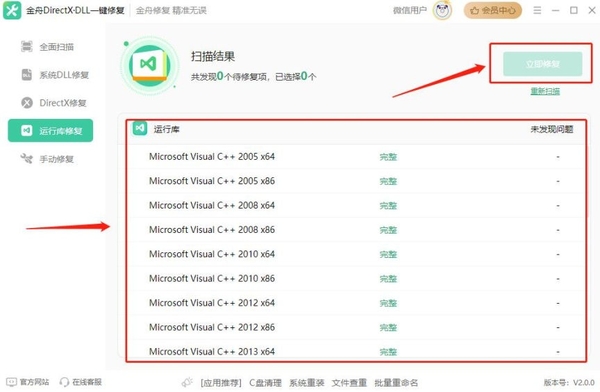Open 系统DLL修复 sidebar icon

(27, 75)
